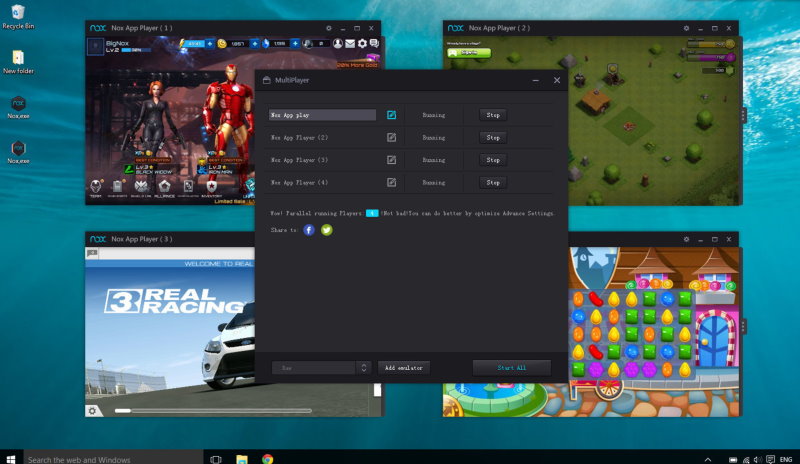Open Inventory menu in Player 1 game
This screenshot has height=464, width=800.
tap(211, 188)
